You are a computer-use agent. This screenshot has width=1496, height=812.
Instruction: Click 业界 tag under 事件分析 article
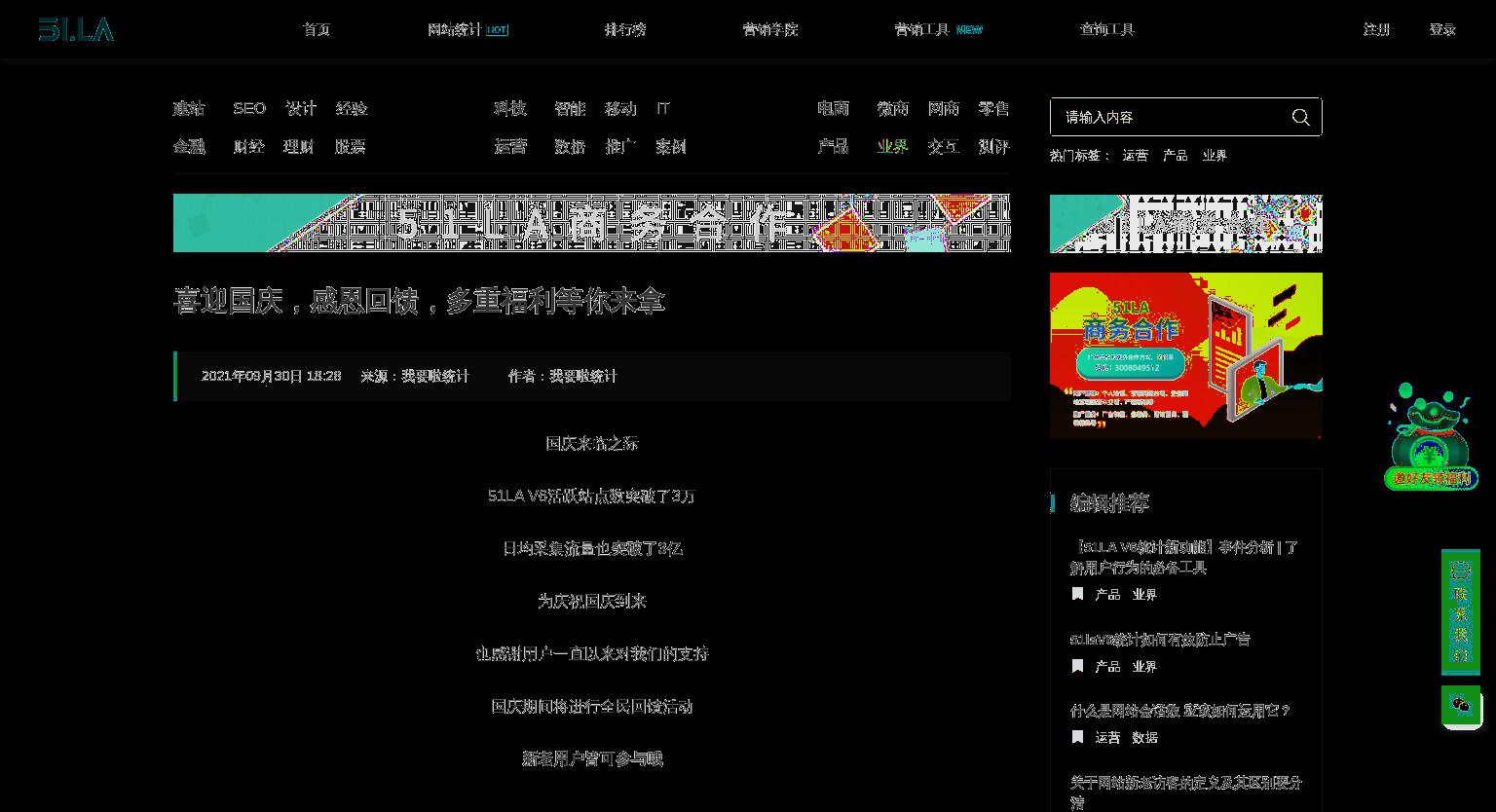click(x=1144, y=594)
